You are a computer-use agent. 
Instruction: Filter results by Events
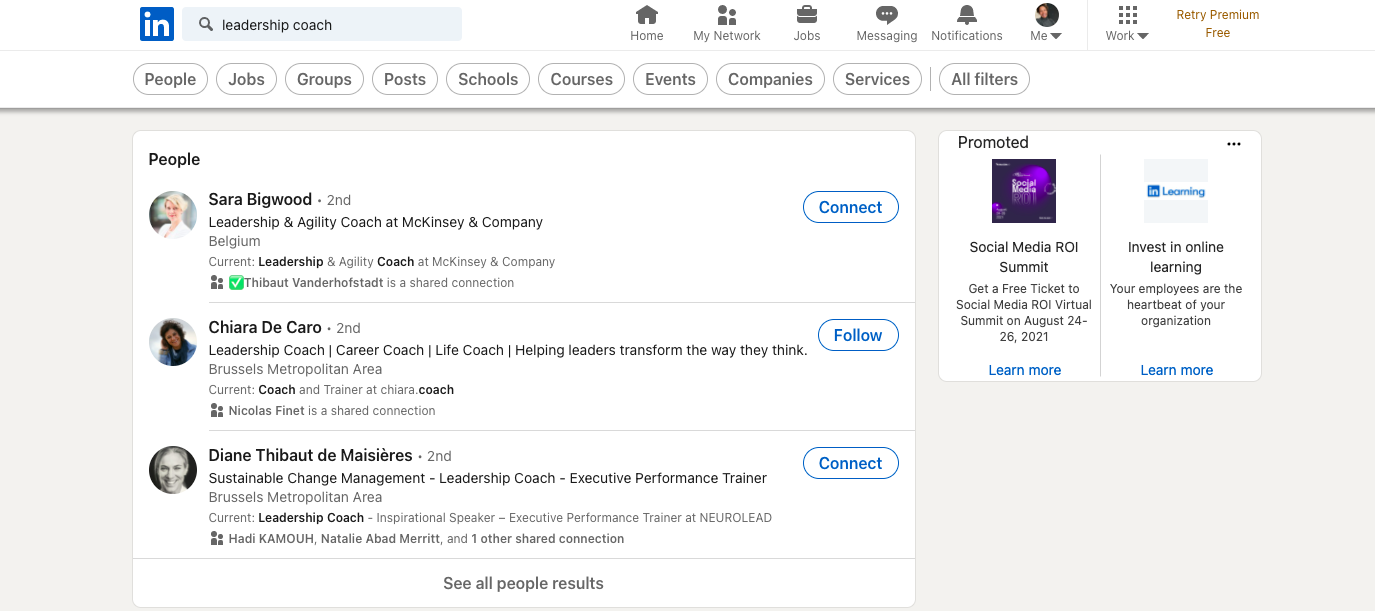click(x=670, y=79)
